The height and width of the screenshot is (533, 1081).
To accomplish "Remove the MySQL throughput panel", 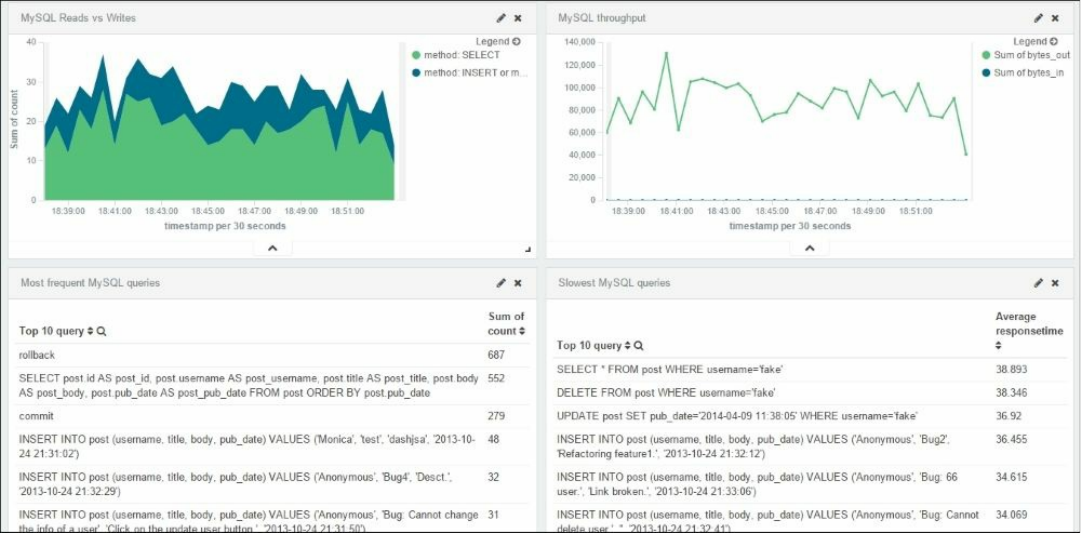I will (x=1055, y=19).
